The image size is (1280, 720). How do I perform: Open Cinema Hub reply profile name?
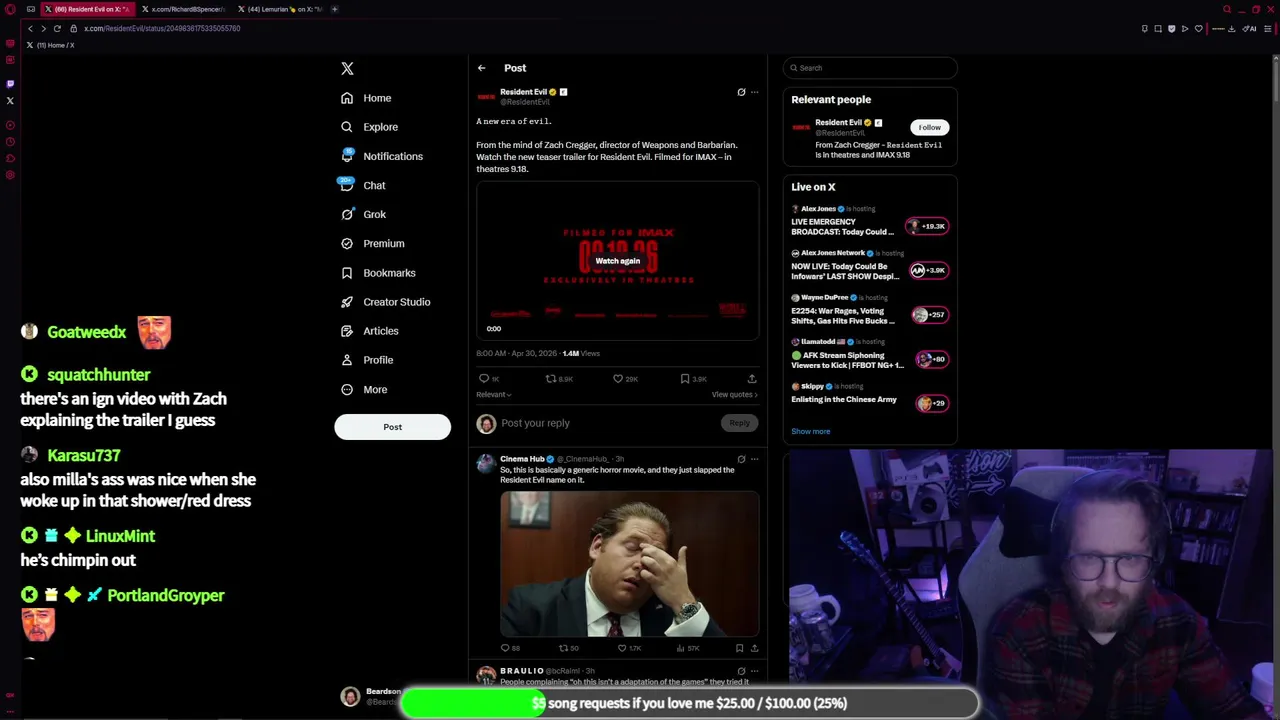522,459
